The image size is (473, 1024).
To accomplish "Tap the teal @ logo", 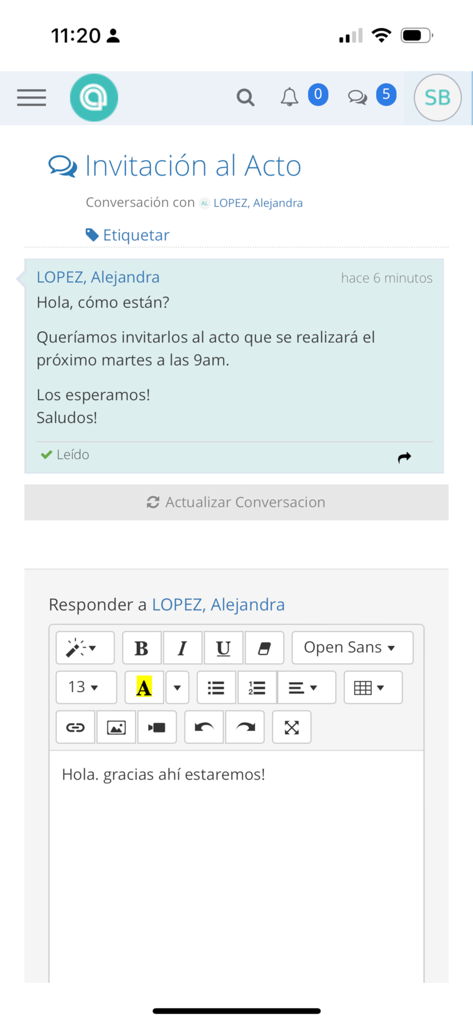I will [94, 98].
